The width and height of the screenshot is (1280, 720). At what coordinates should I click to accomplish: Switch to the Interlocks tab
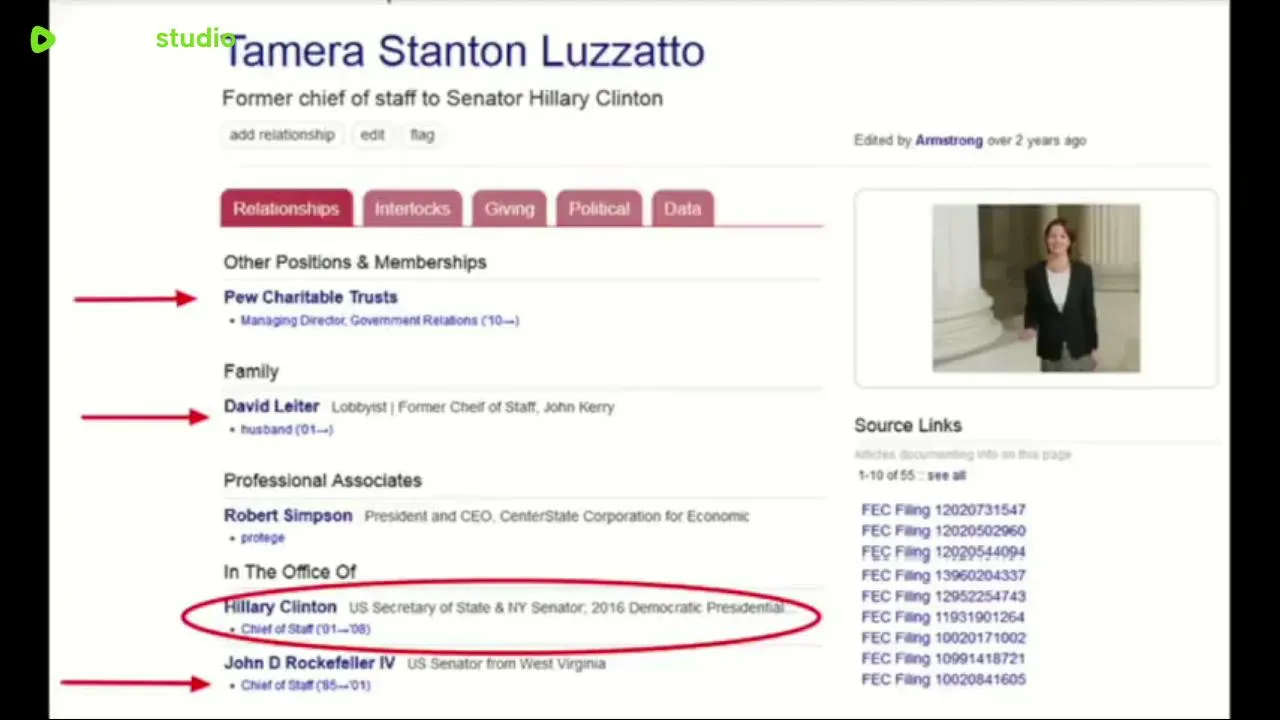pos(412,208)
